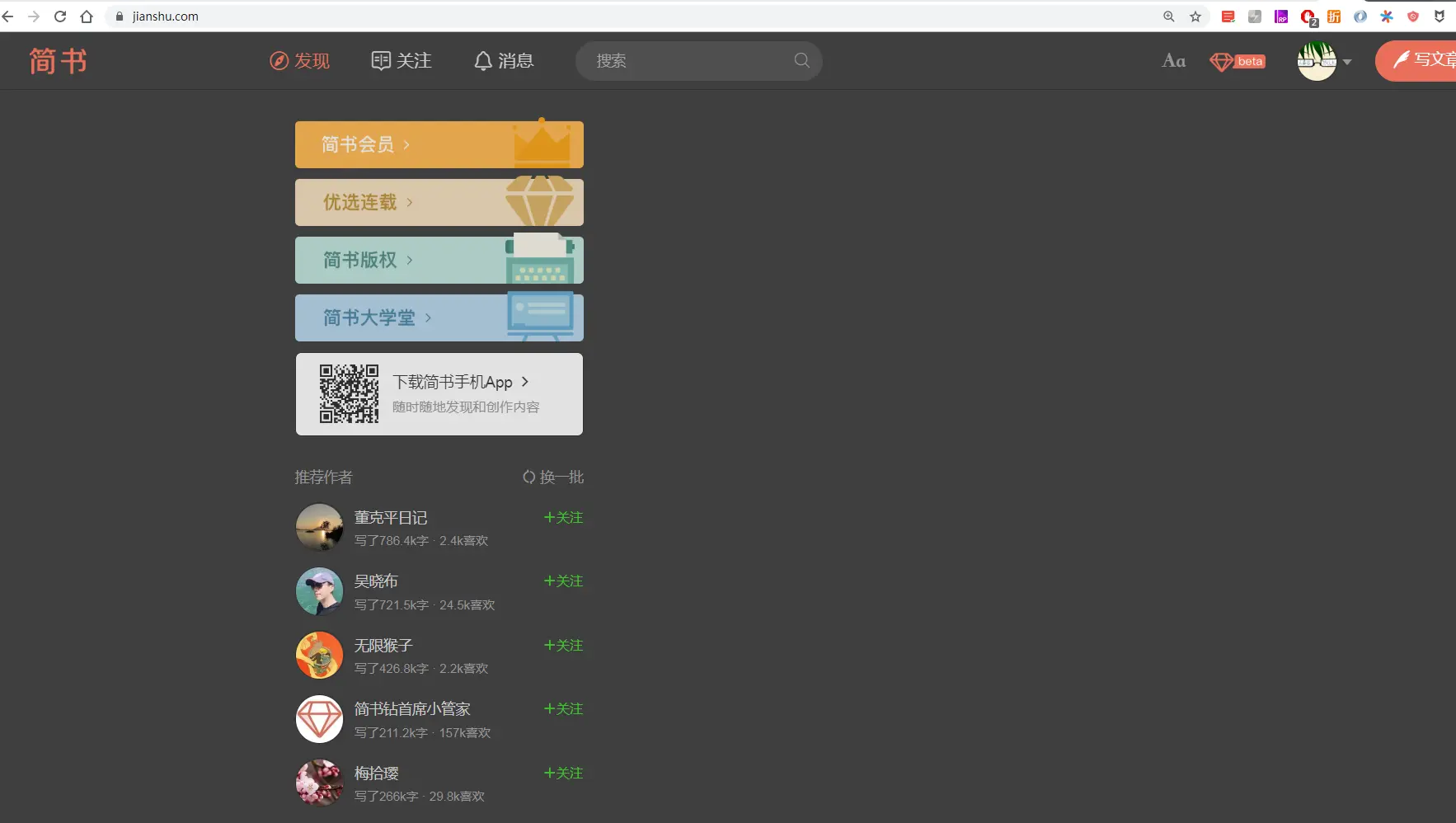Open the 简书大学堂 banner
The image size is (1456, 823).
point(439,317)
